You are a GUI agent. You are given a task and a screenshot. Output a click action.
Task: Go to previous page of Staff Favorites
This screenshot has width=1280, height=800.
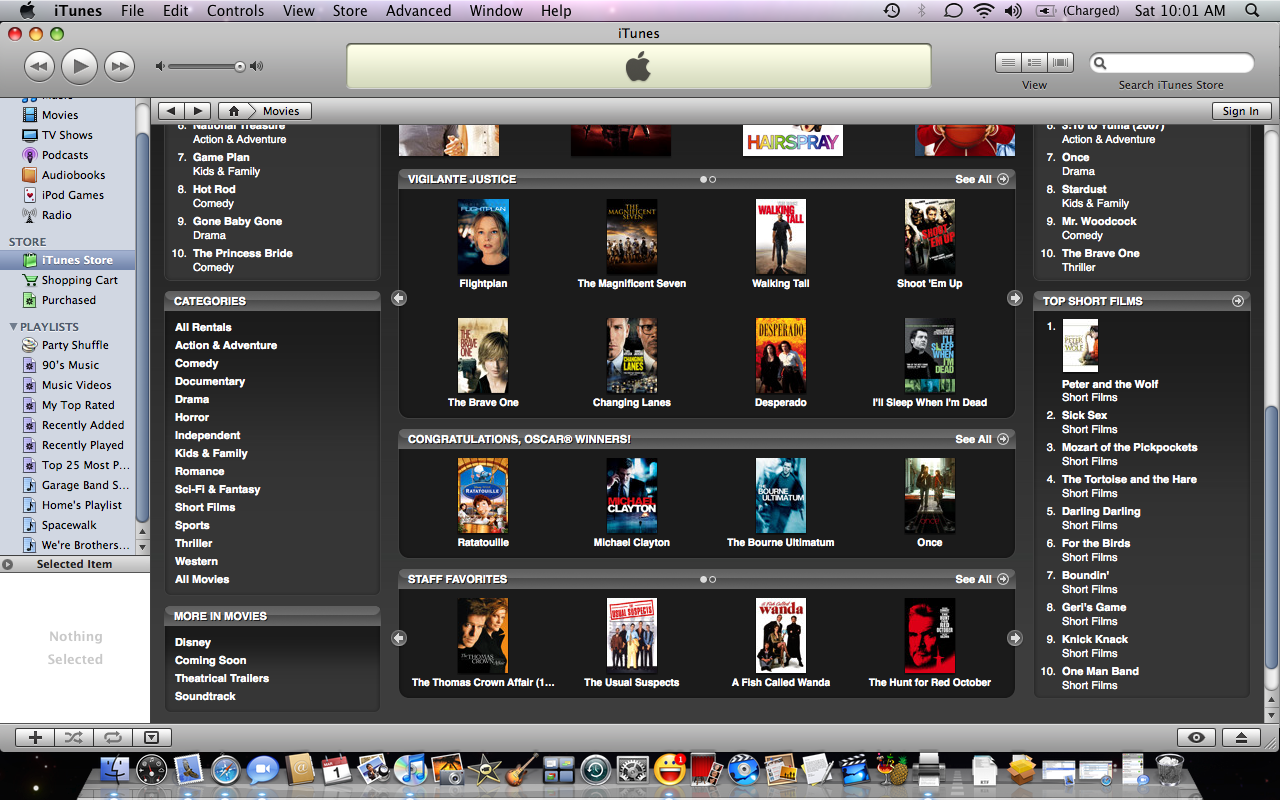[399, 638]
